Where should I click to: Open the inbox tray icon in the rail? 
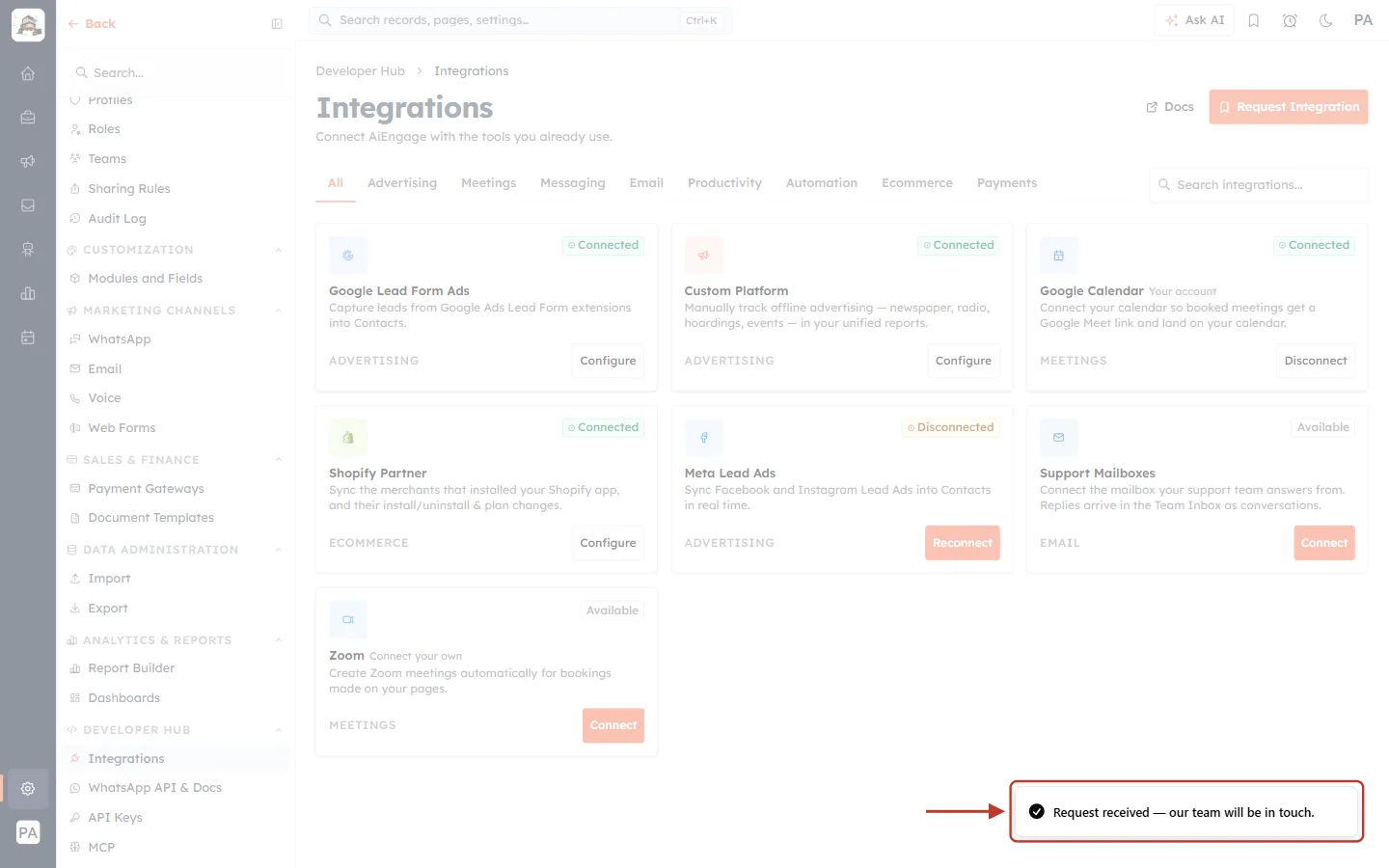click(28, 205)
